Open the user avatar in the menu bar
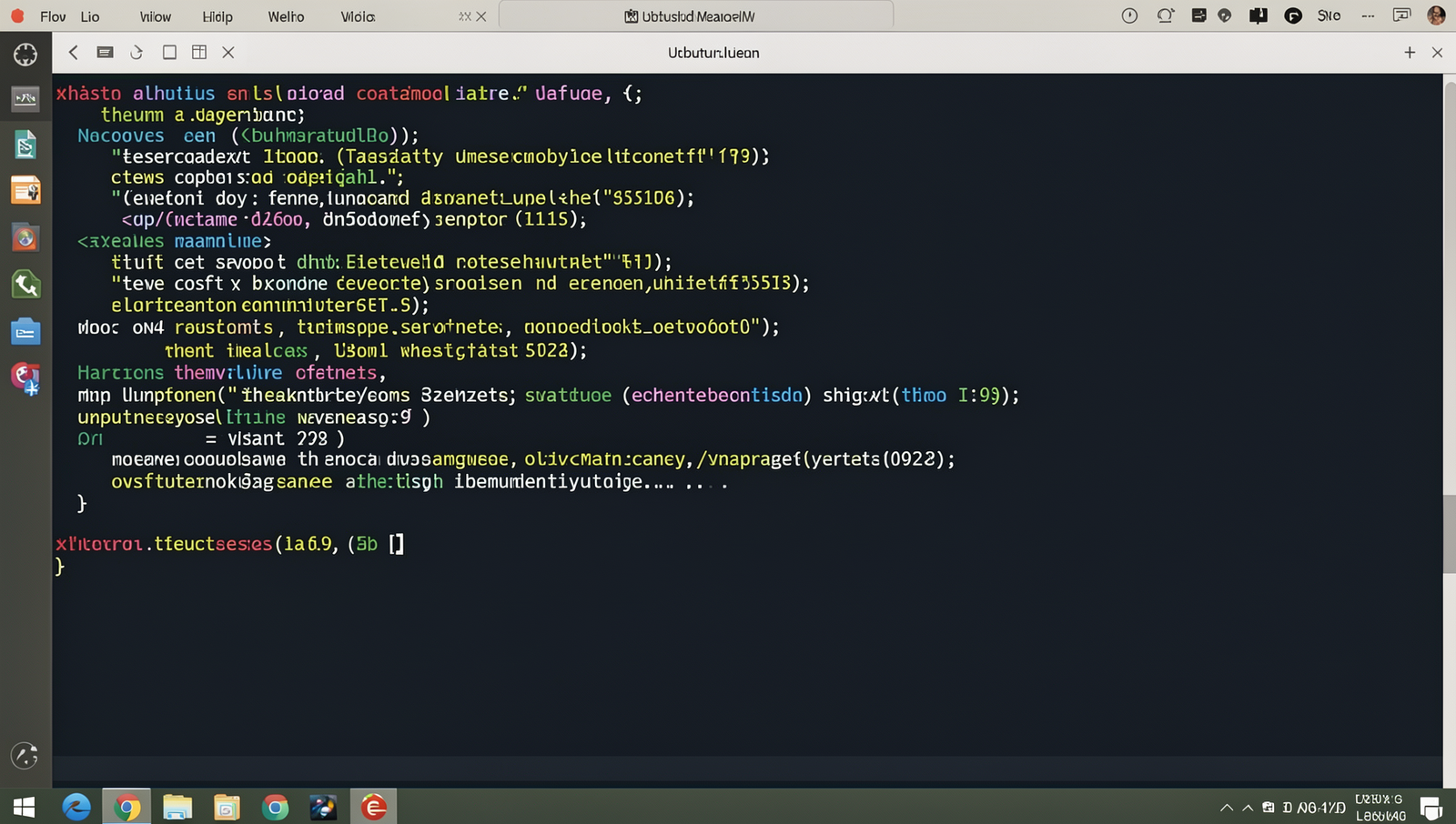Viewport: 1456px width, 824px height. 1437,15
